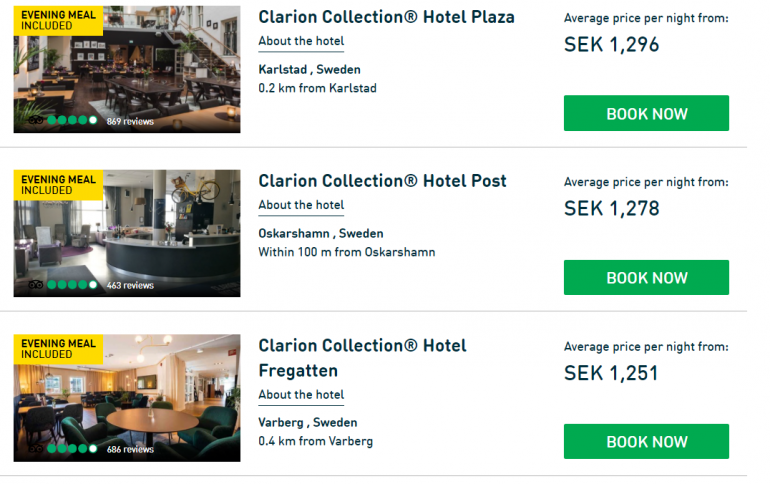Viewport: 770px width, 484px height.
Task: Click TripAdvisor owl icon on Hotel Fregatten photo
Action: click(36, 449)
